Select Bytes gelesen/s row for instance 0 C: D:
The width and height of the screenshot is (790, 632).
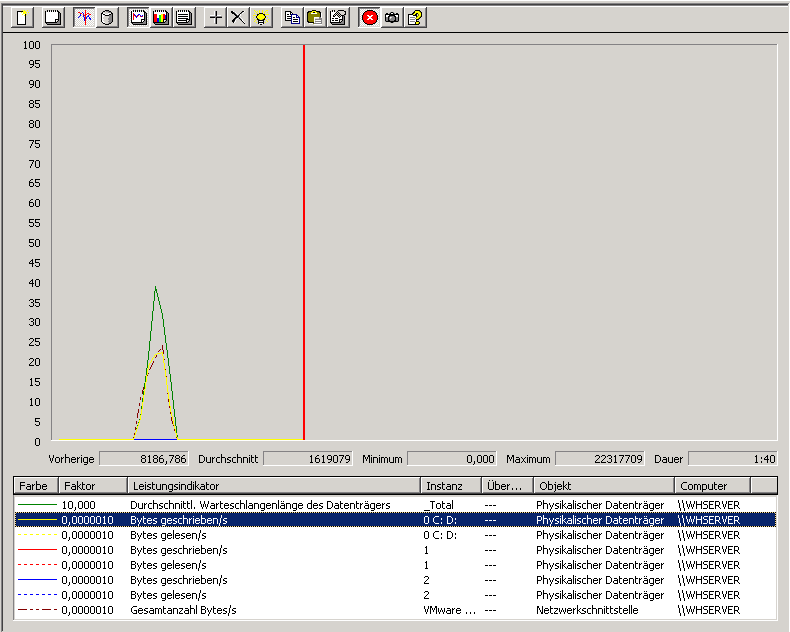click(x=396, y=535)
